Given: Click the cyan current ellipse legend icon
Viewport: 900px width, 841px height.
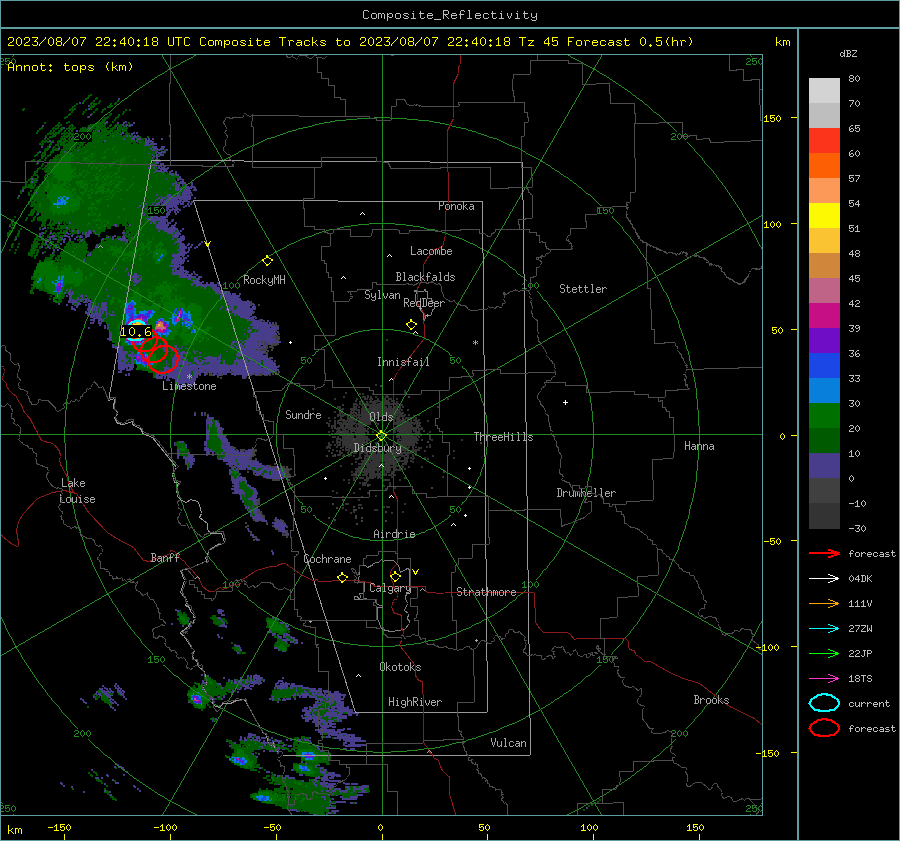Looking at the screenshot, I should coord(824,703).
